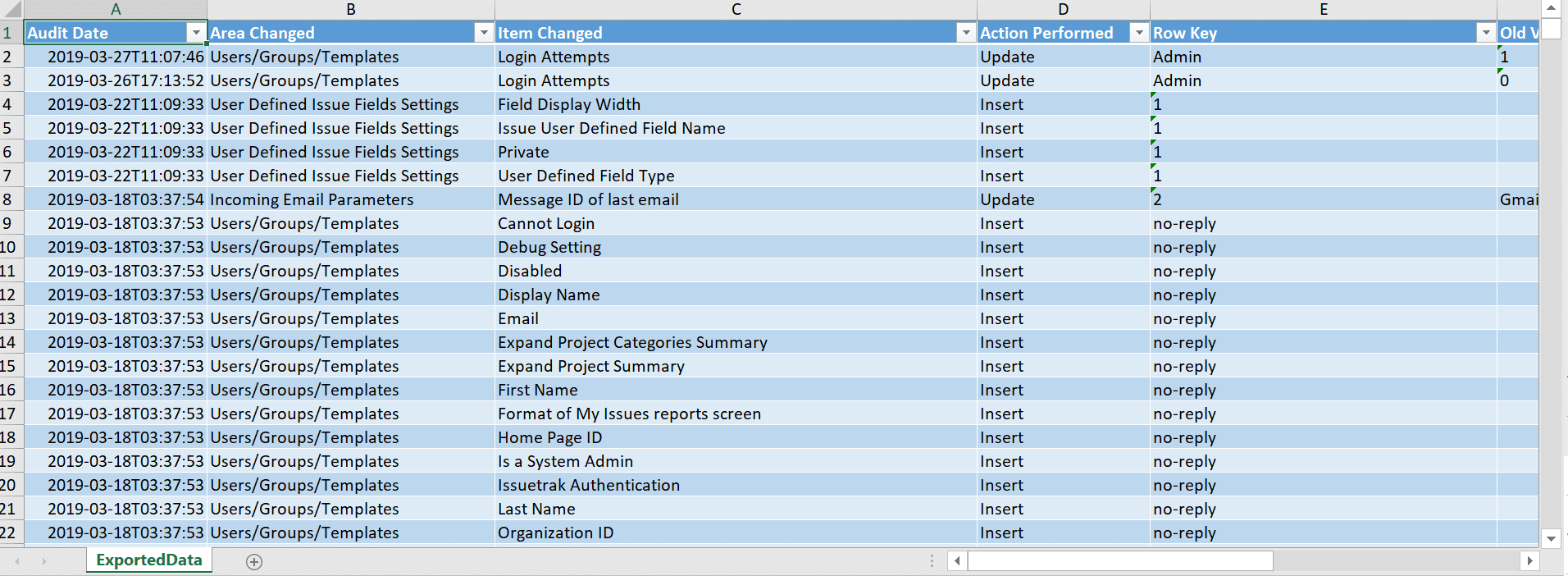Click the Cannot Login cell

click(736, 223)
